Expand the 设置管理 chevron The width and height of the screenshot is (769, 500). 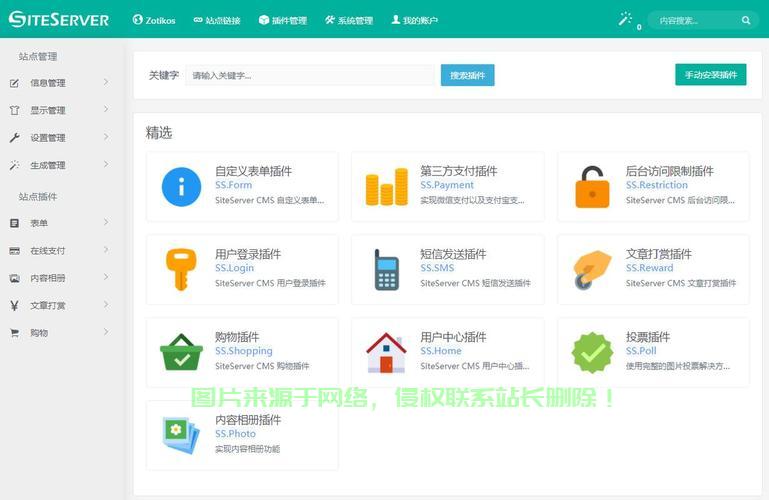coord(106,137)
